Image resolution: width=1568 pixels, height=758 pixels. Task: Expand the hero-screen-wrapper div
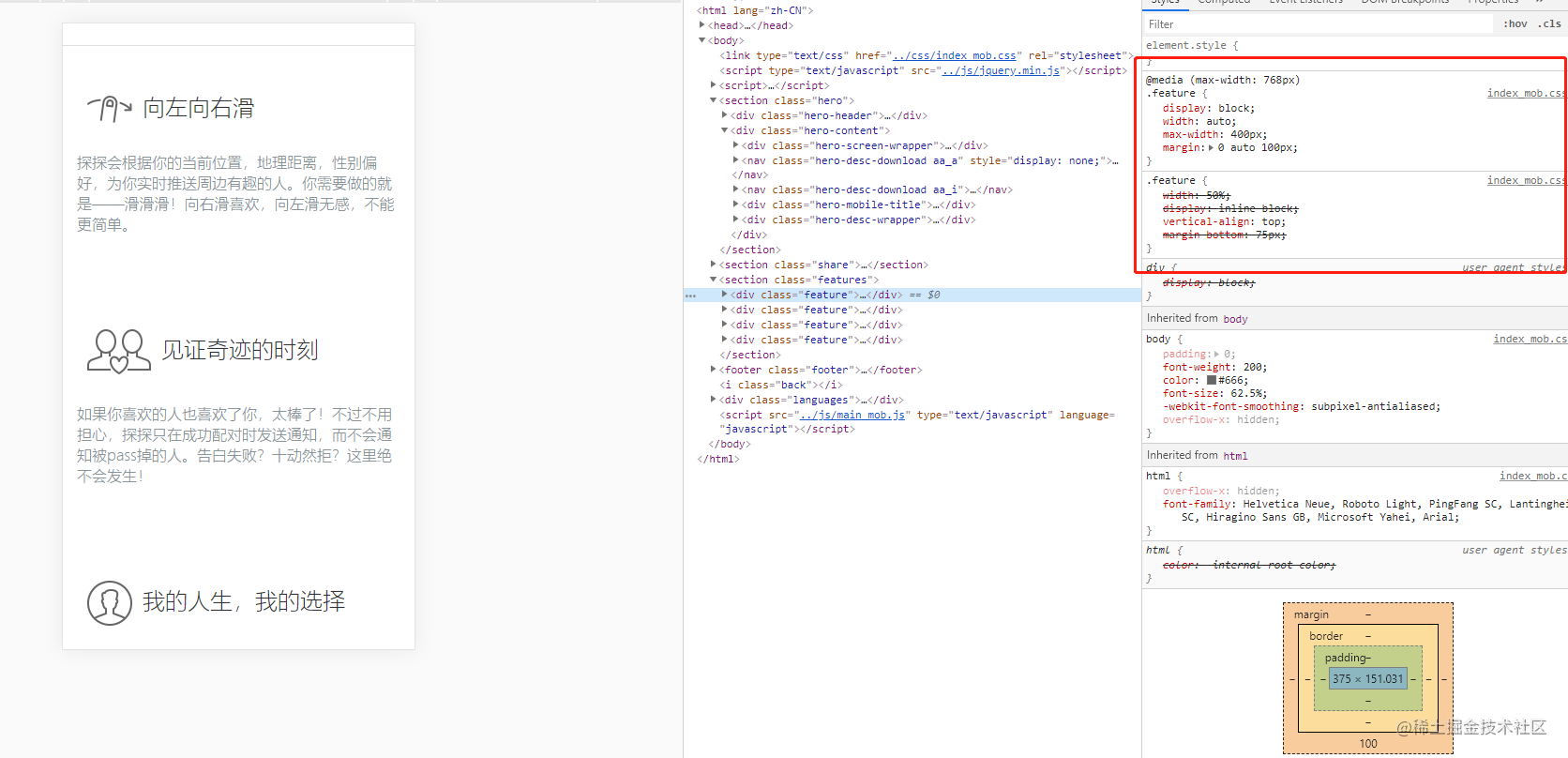pyautogui.click(x=736, y=145)
